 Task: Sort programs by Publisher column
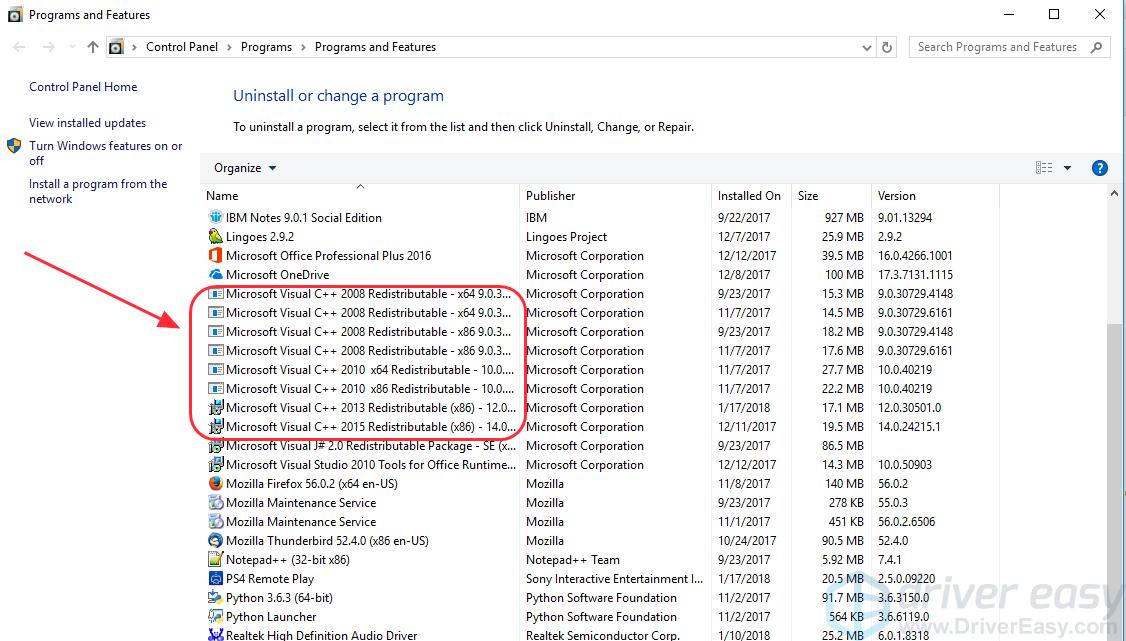coord(551,196)
